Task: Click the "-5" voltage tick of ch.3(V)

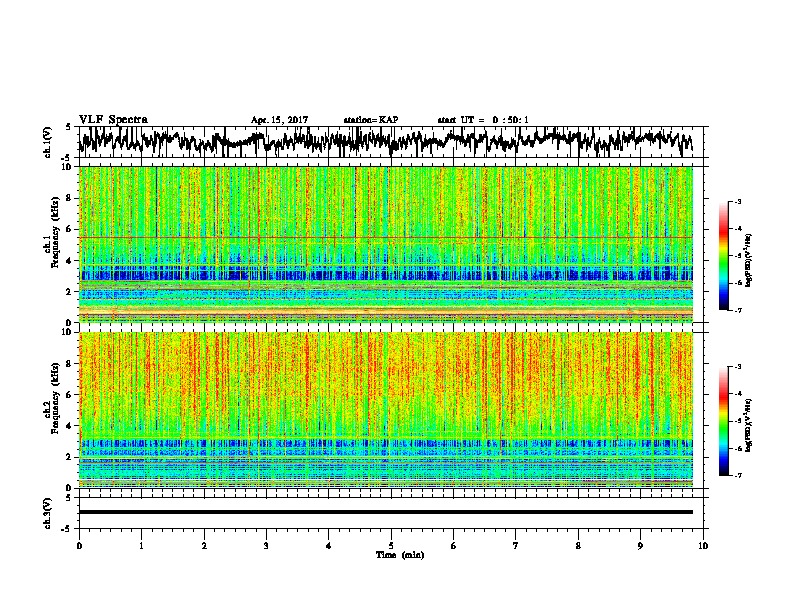Action: [x=67, y=528]
